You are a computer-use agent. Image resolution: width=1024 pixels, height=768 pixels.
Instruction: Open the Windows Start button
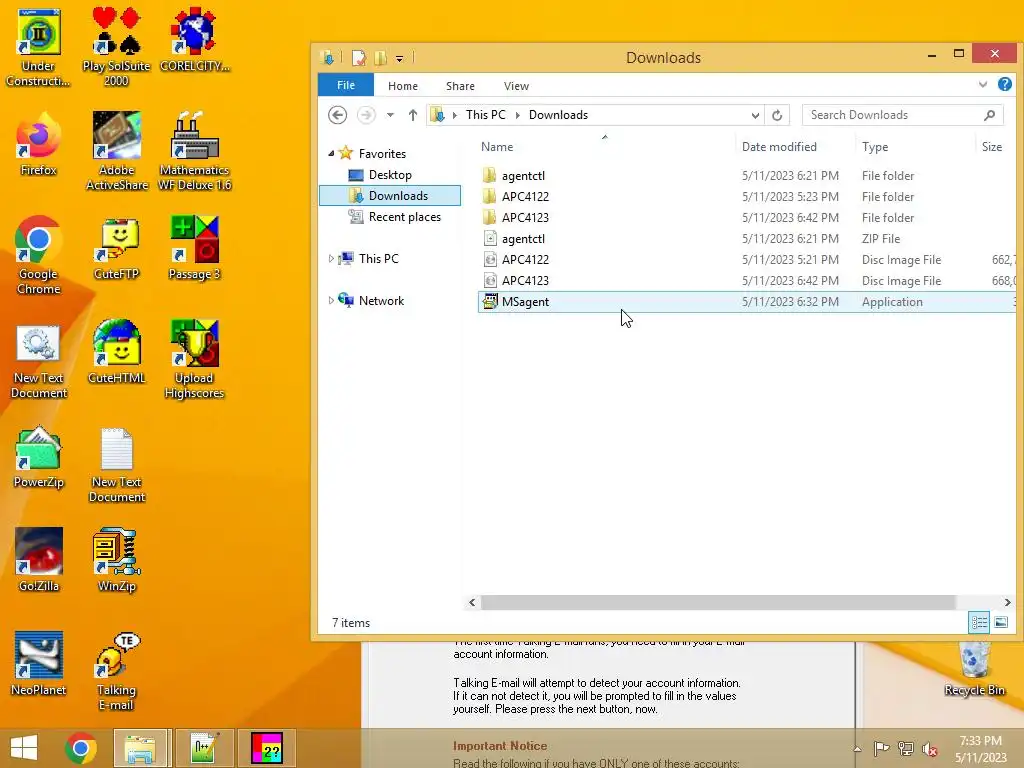pyautogui.click(x=24, y=748)
